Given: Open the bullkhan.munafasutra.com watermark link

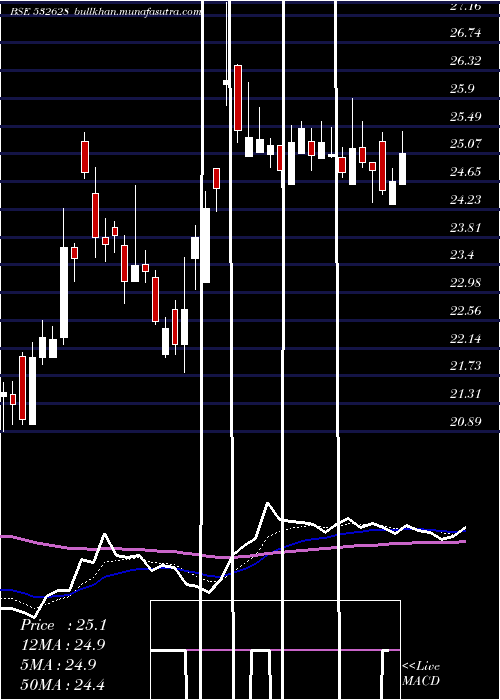Looking at the screenshot, I should (137, 12).
